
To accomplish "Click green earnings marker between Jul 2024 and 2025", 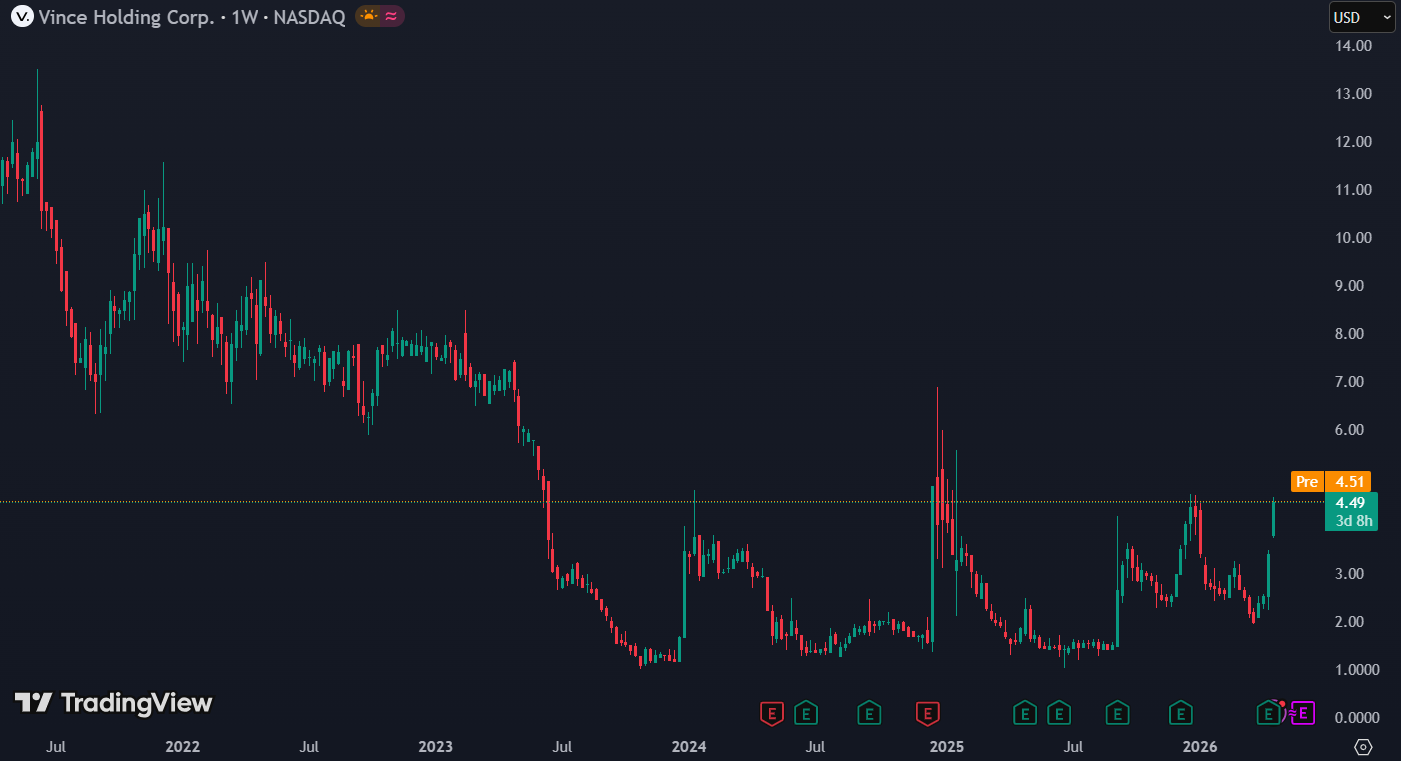I will coord(869,713).
